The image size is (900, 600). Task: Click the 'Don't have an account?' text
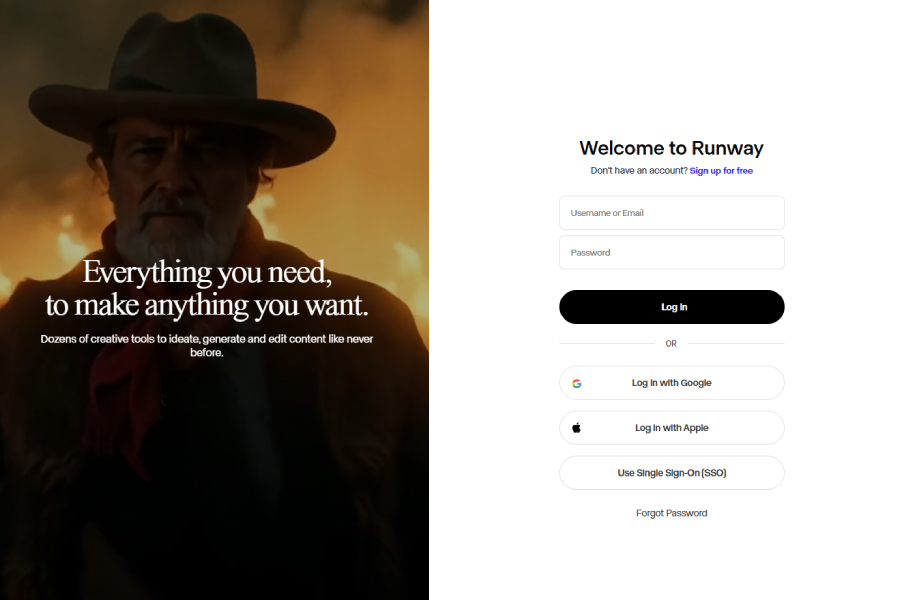[639, 171]
